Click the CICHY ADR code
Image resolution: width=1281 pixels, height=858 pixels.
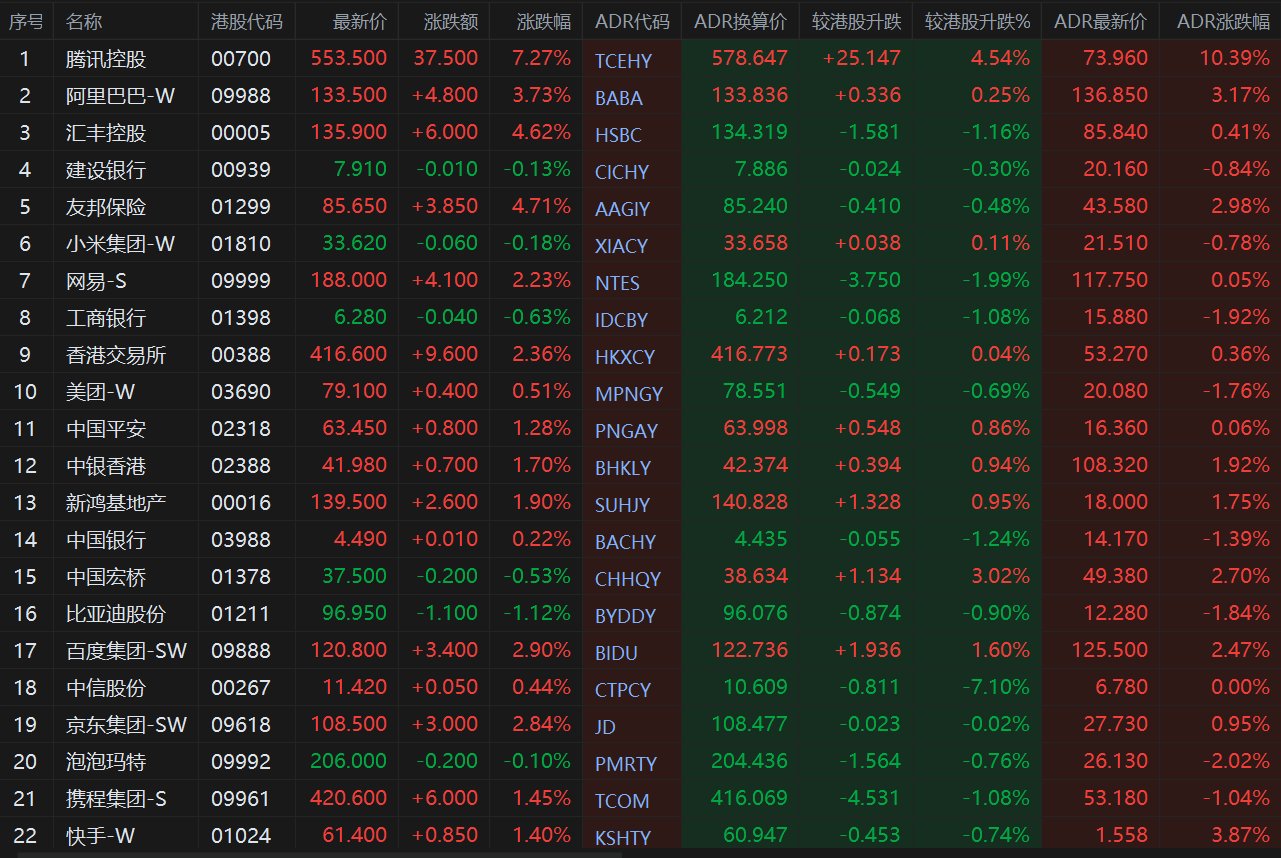point(622,172)
